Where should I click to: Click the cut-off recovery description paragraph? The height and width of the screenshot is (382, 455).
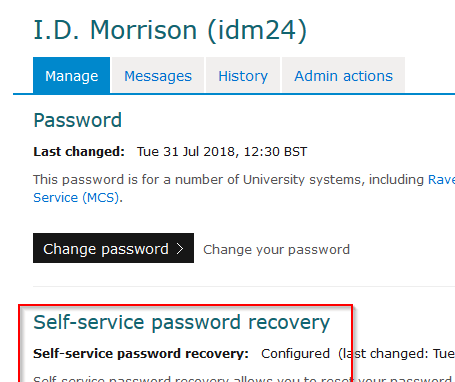click(x=244, y=379)
